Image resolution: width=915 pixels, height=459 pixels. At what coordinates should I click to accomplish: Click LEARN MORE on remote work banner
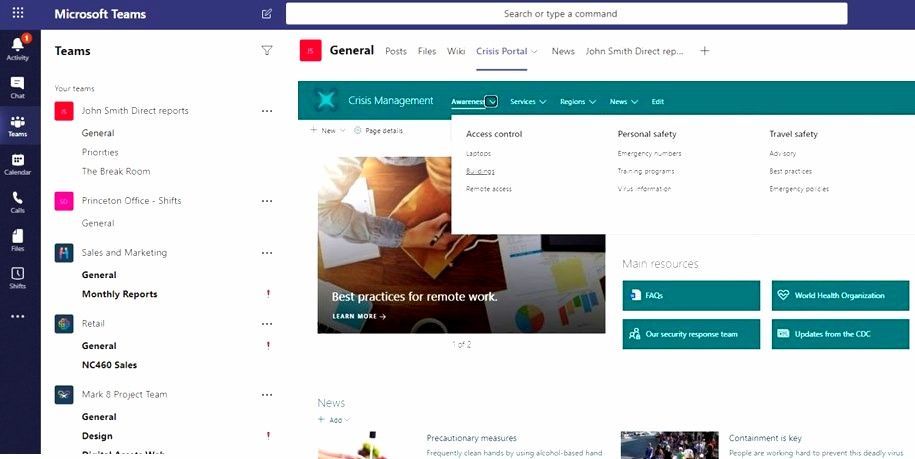359,316
